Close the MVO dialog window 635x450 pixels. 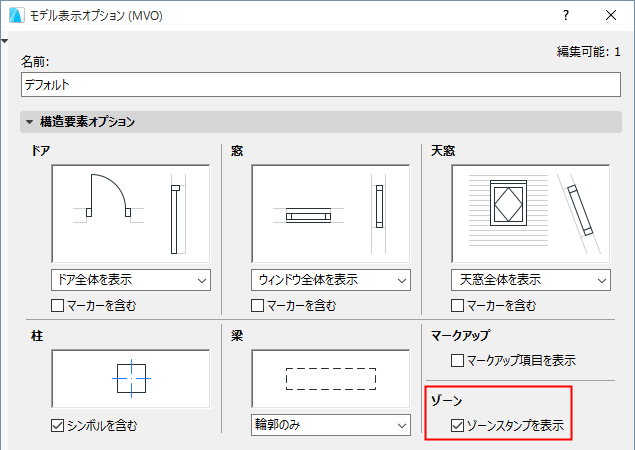(x=611, y=15)
